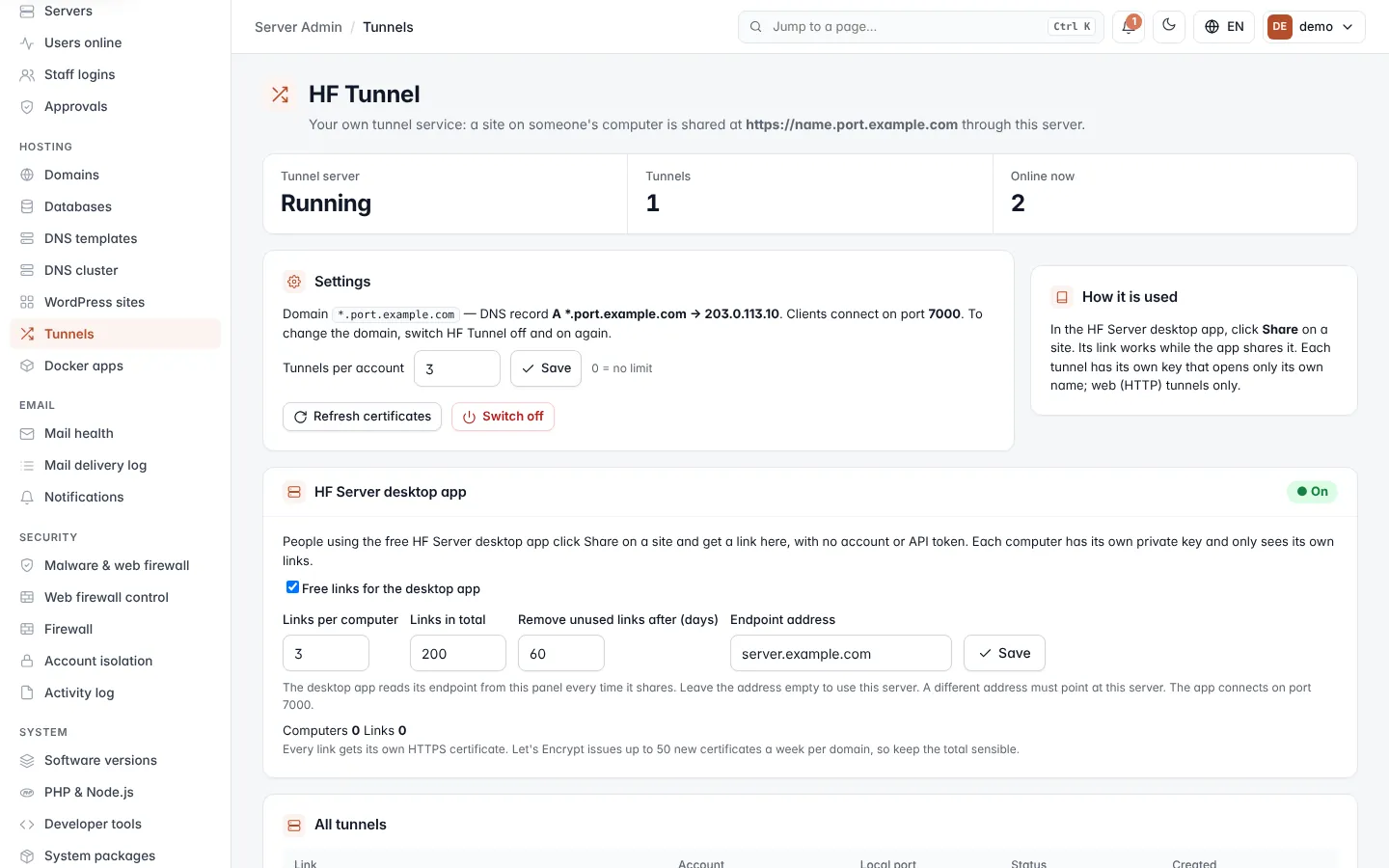Open the Activity log page
The height and width of the screenshot is (868, 1389).
(x=116, y=693)
